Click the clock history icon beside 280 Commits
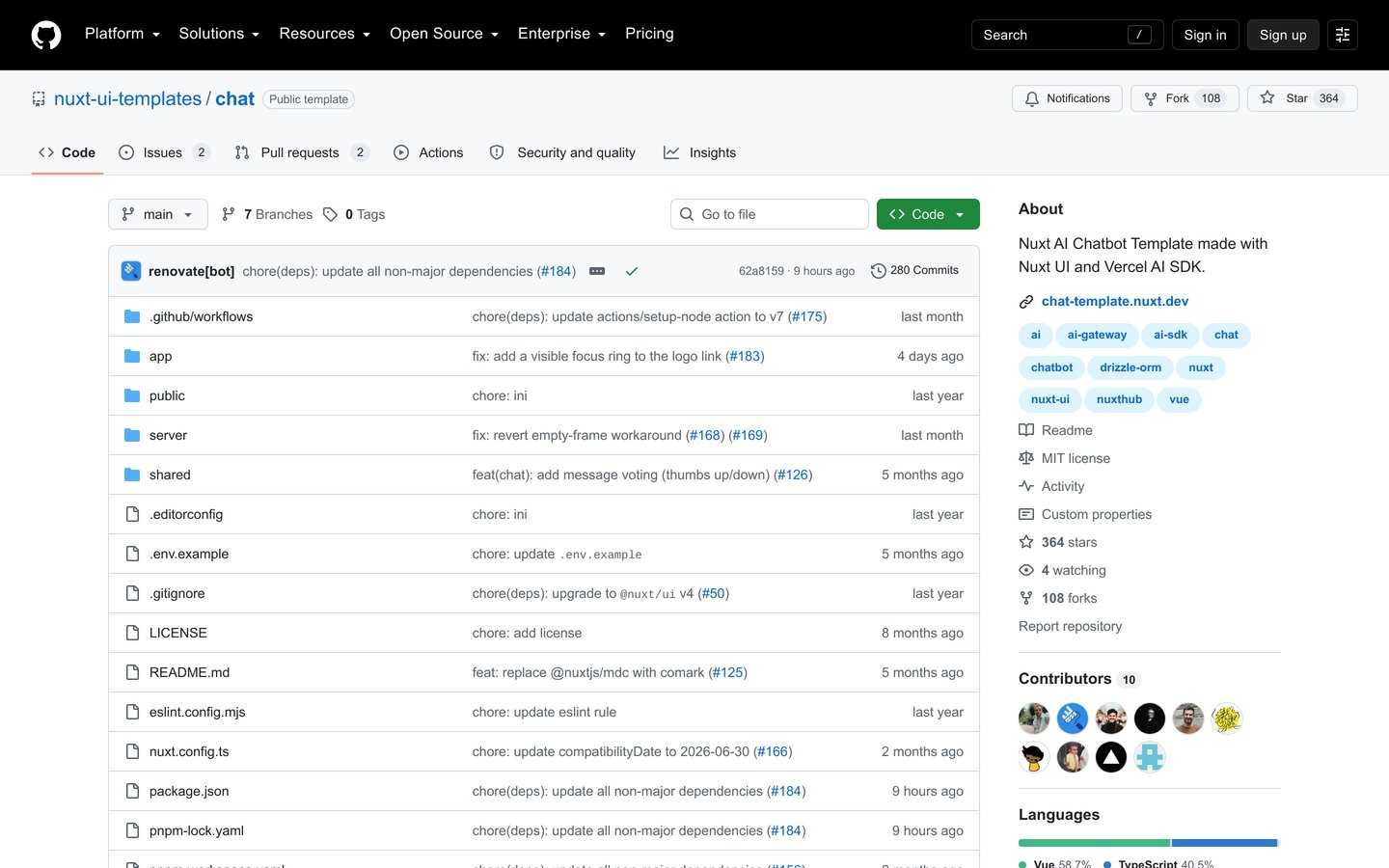Screen dimensions: 1389x868 pyautogui.click(x=878, y=271)
